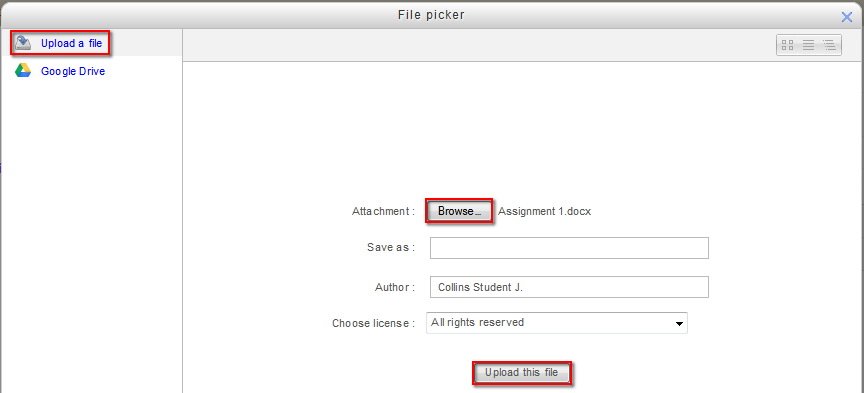Switch to tree hierarchy view

pos(829,45)
